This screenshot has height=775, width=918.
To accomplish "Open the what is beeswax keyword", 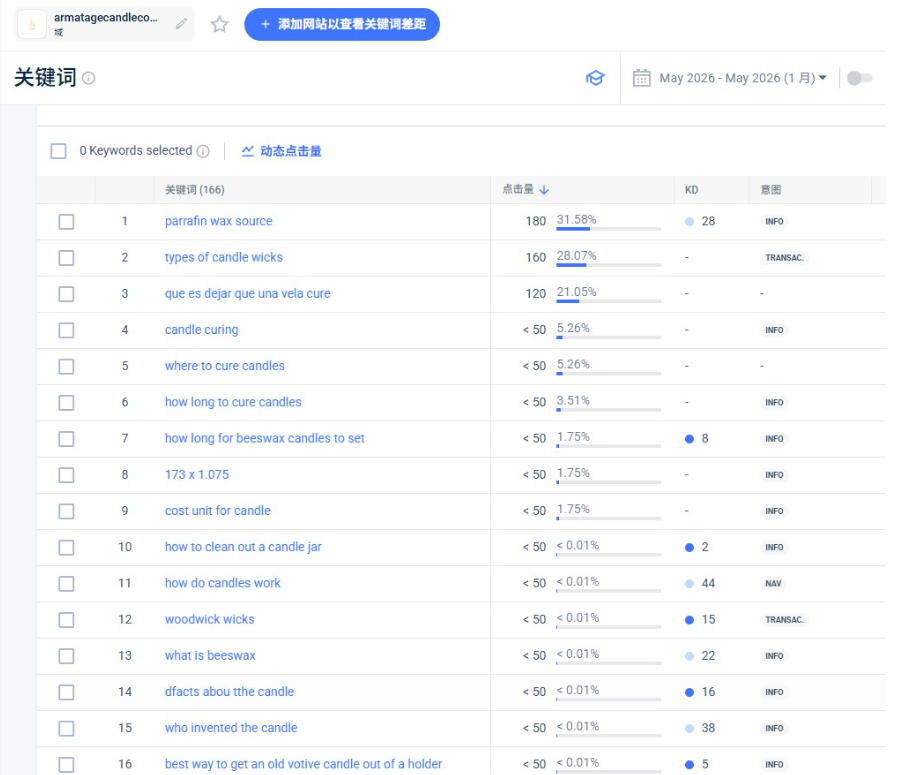I will (210, 656).
